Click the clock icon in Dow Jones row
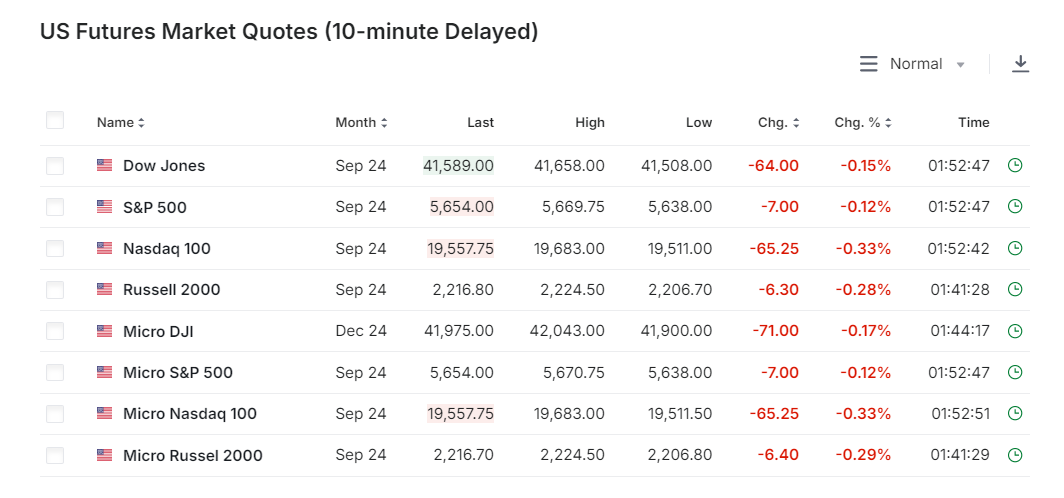Viewport: 1064px width, 498px height. point(1015,165)
